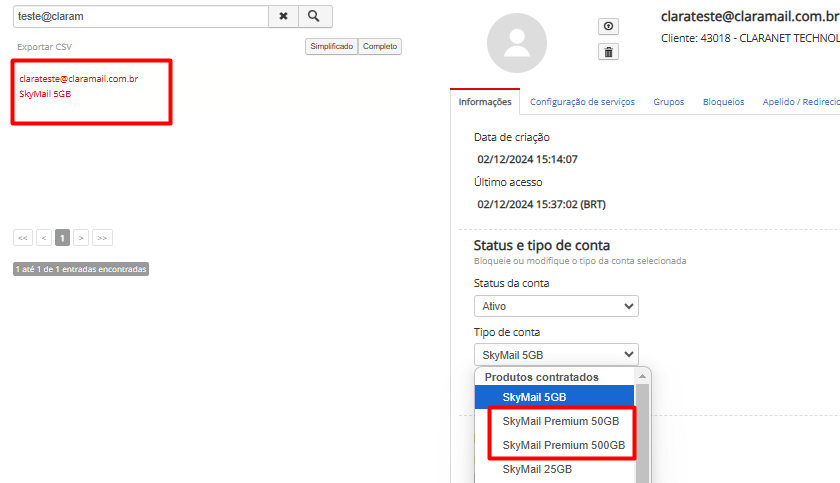Click the user avatar placeholder image

click(x=517, y=43)
